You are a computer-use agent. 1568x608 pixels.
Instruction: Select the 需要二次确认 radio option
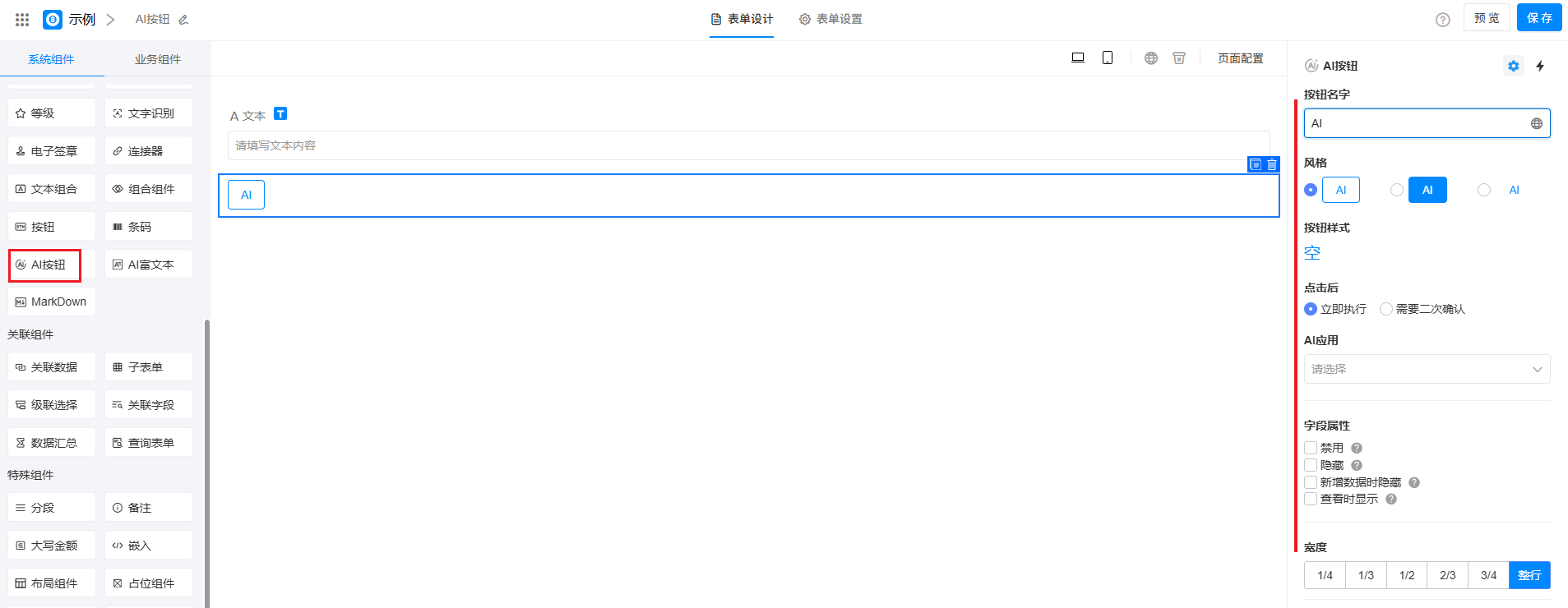click(1386, 309)
